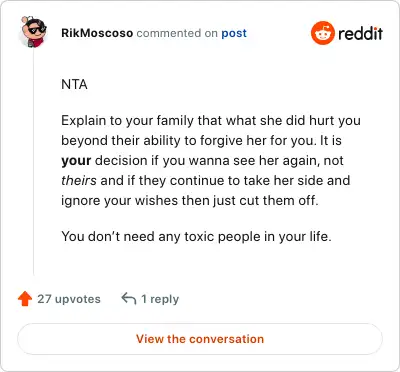Click the italic word "theirs" in comment
400x372 pixels.
pyautogui.click(x=79, y=180)
